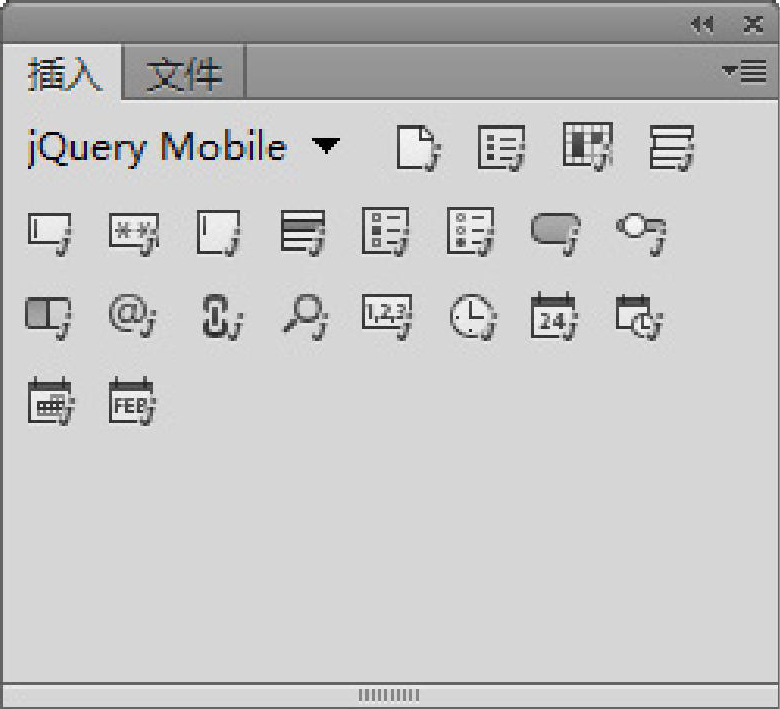The image size is (780, 709).
Task: Insert an Email input field (@ icon)
Action: 132,317
